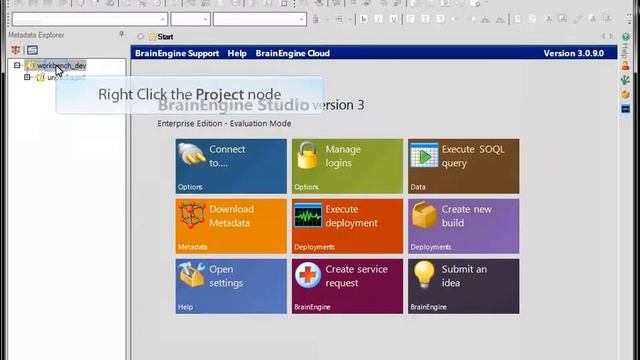The image size is (640, 360).
Task: Click the red tree icon in Metadata Explorer
Action: [16, 50]
